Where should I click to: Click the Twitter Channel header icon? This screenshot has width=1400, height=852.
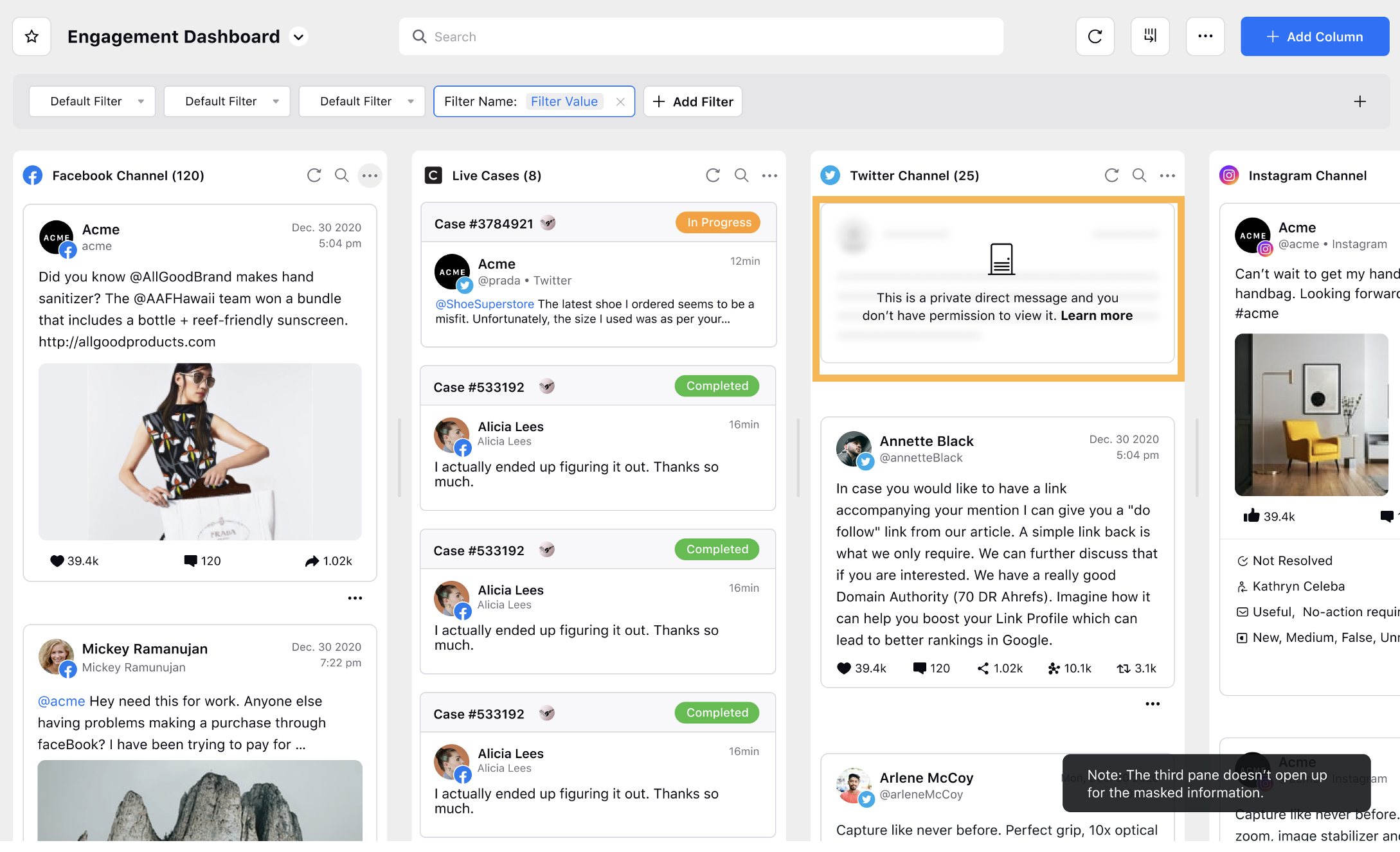click(830, 175)
